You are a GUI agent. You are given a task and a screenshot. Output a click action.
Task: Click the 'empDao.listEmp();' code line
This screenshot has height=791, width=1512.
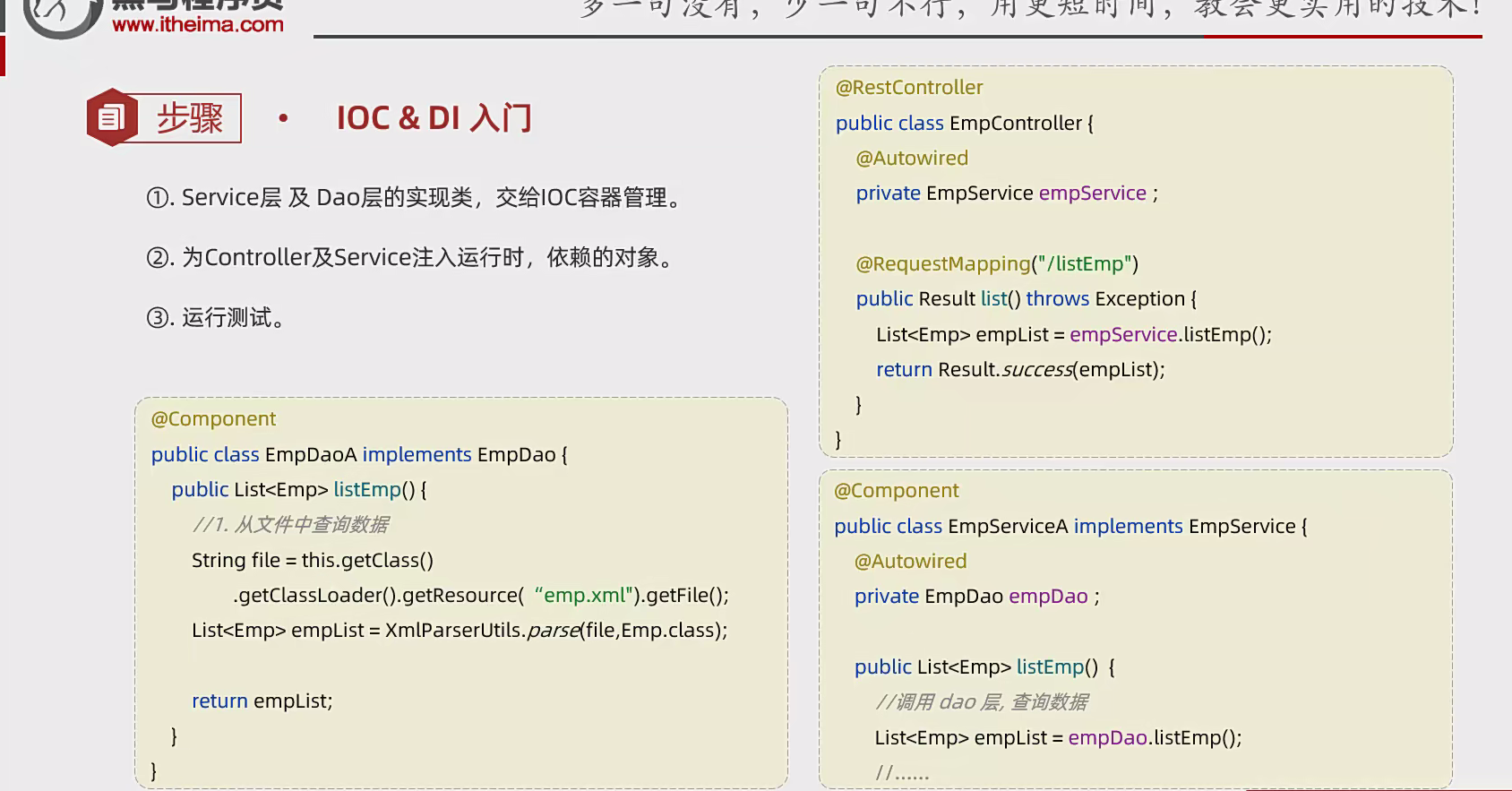coord(1058,738)
